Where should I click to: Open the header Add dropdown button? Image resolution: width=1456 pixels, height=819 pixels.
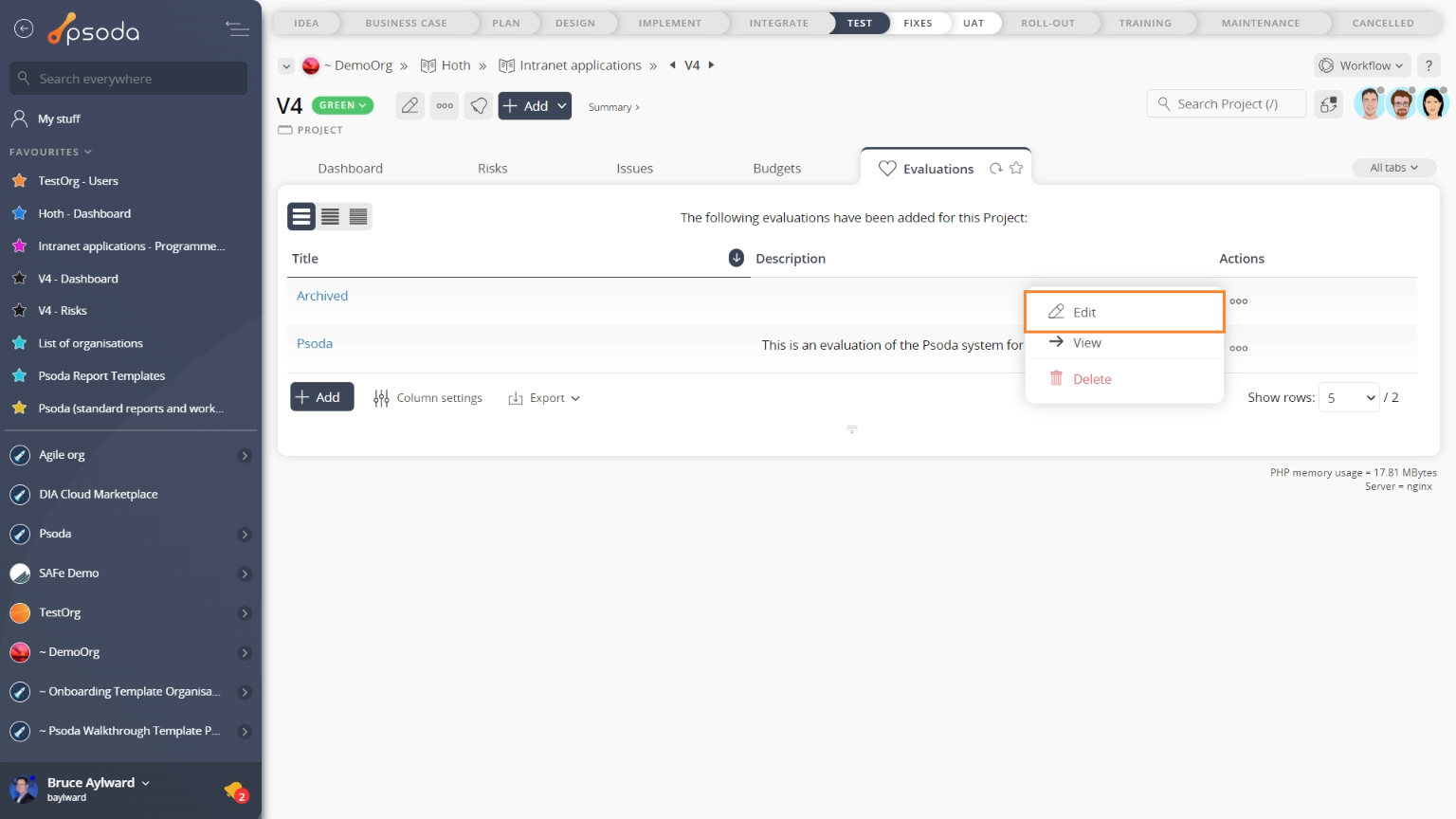pyautogui.click(x=535, y=106)
